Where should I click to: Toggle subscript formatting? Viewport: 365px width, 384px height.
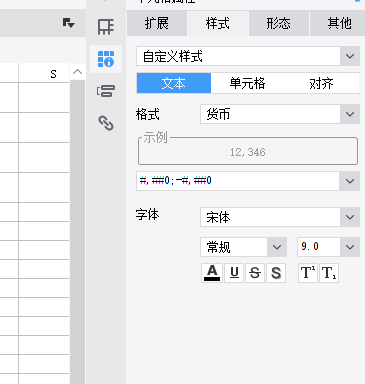[329, 273]
